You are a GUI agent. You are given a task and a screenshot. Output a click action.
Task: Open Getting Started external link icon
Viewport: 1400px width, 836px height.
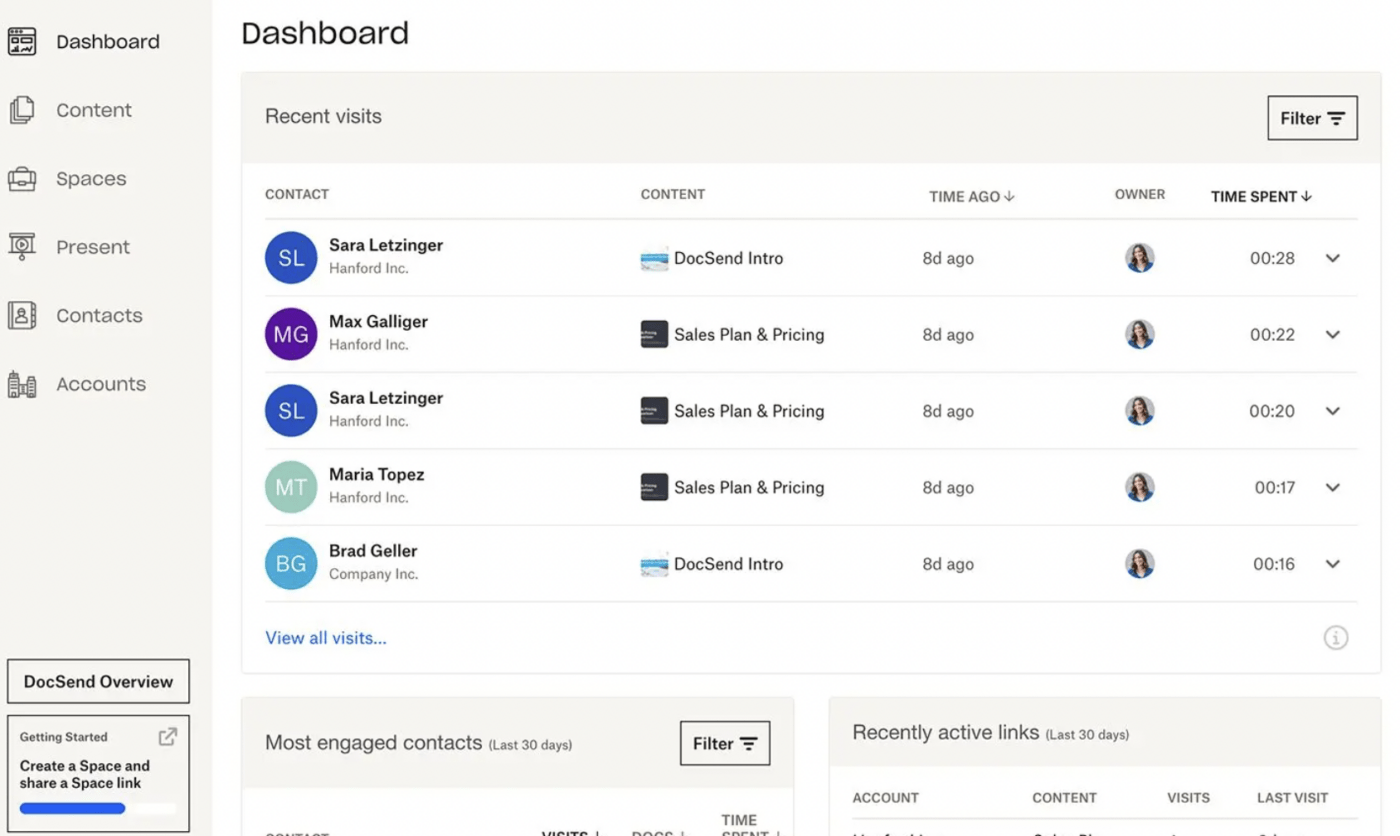(168, 737)
